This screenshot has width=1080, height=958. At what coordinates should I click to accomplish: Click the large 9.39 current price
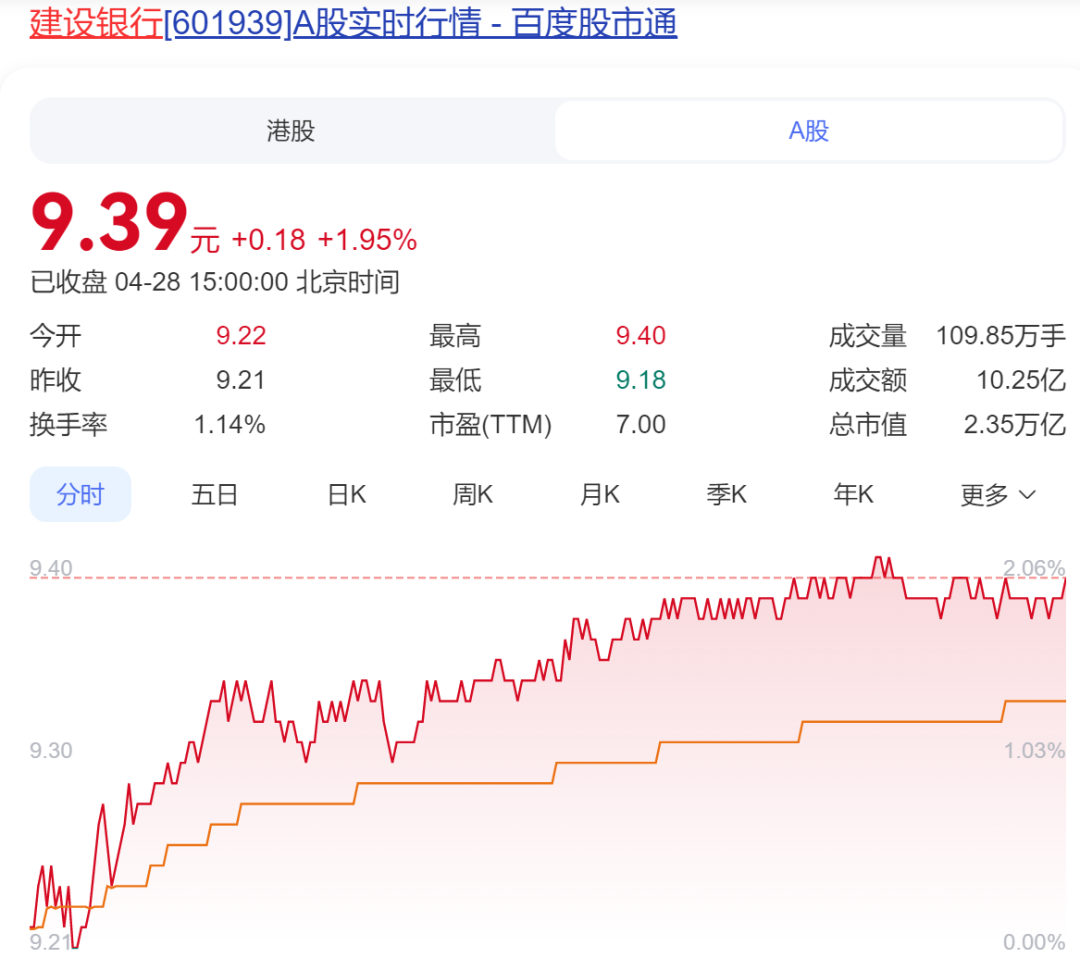[110, 224]
